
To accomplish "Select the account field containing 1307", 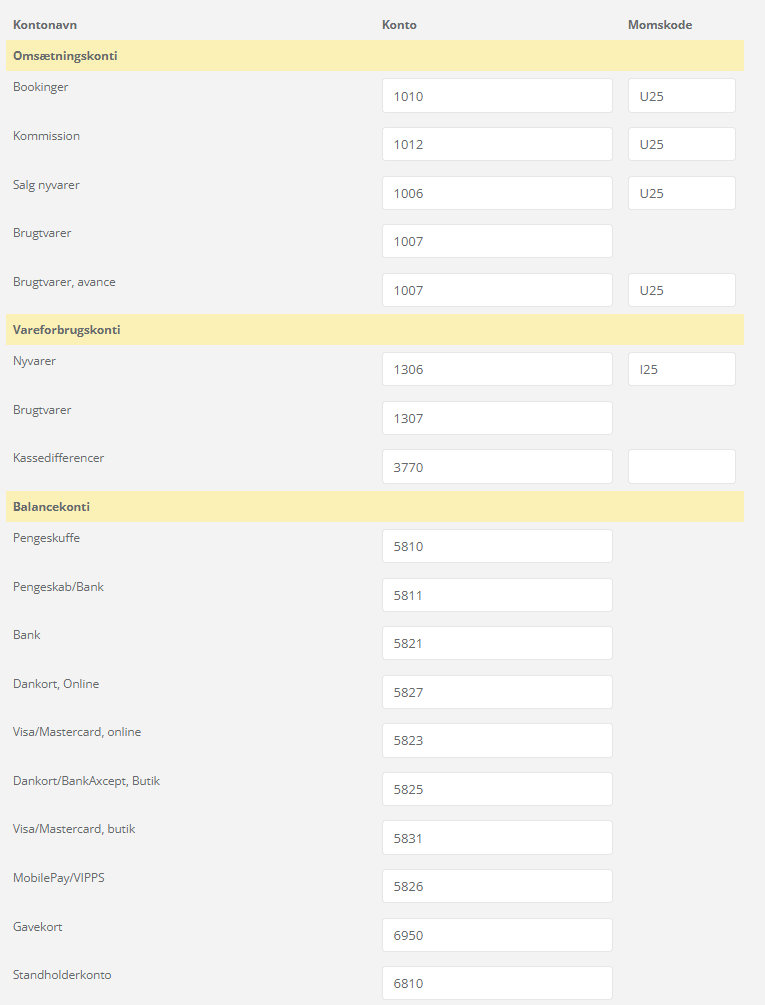I will [497, 418].
